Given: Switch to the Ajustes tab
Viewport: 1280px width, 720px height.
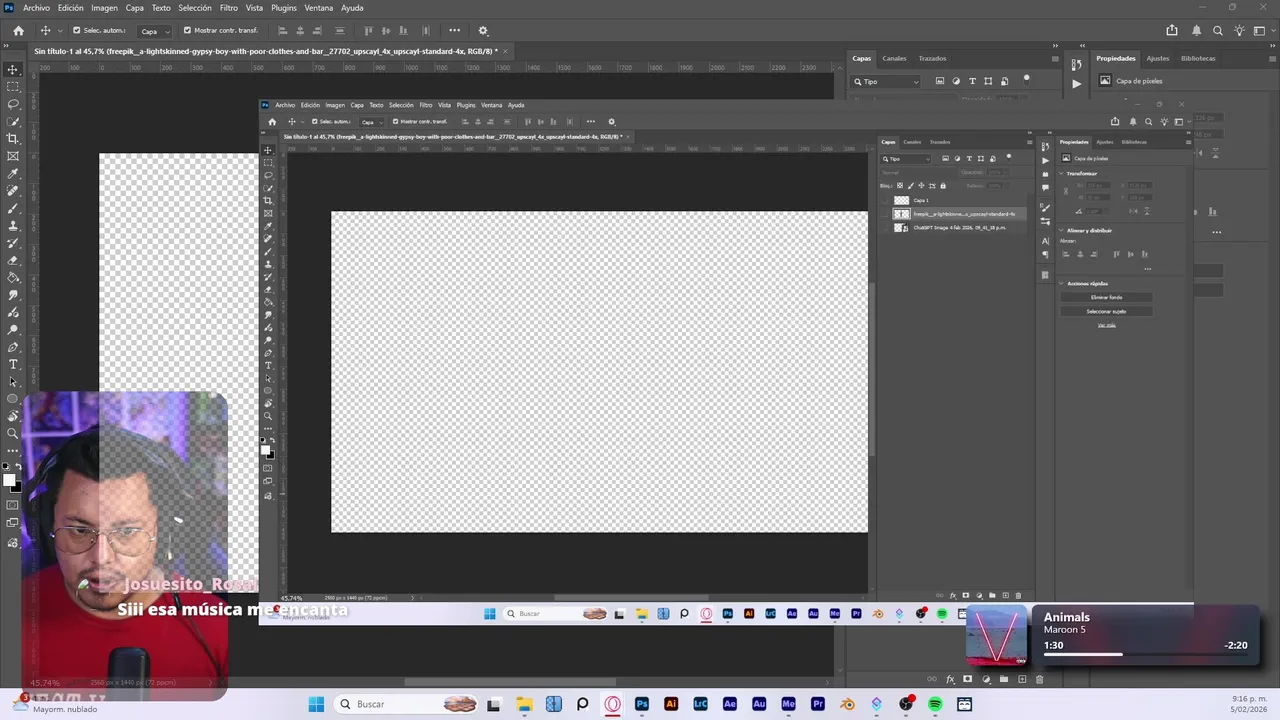Looking at the screenshot, I should [1158, 58].
